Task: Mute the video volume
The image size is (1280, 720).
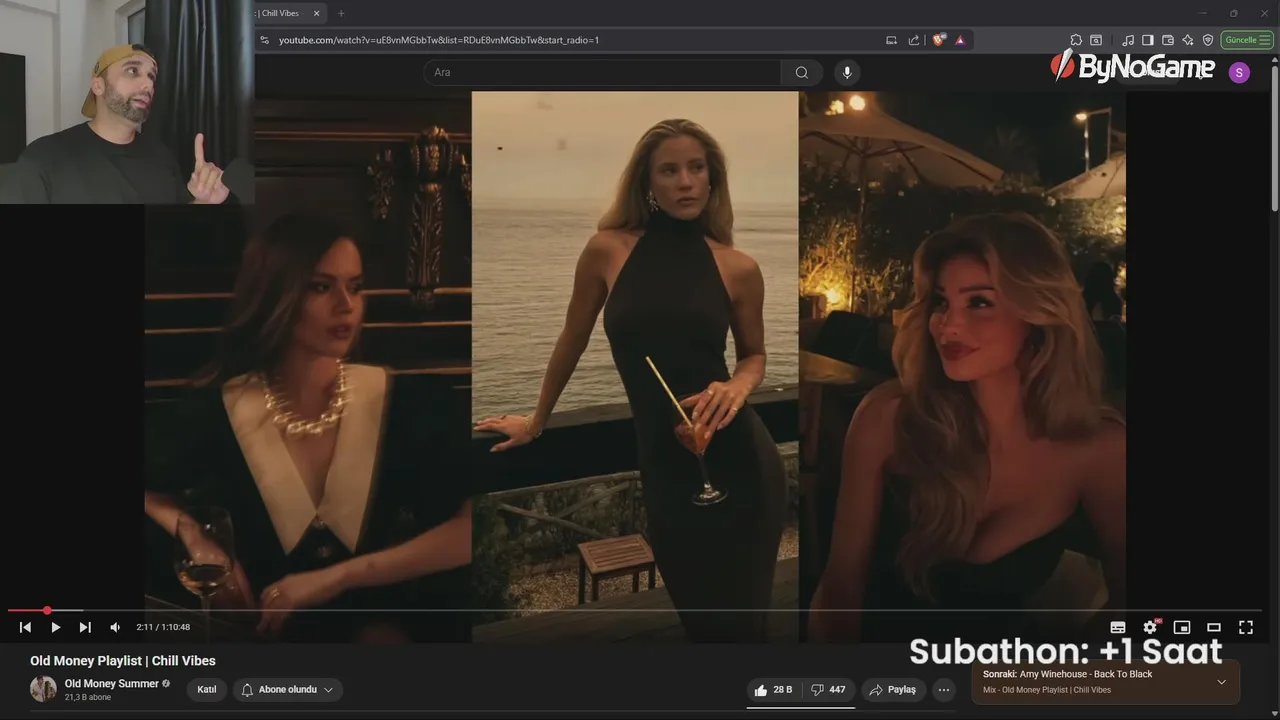Action: [x=115, y=627]
